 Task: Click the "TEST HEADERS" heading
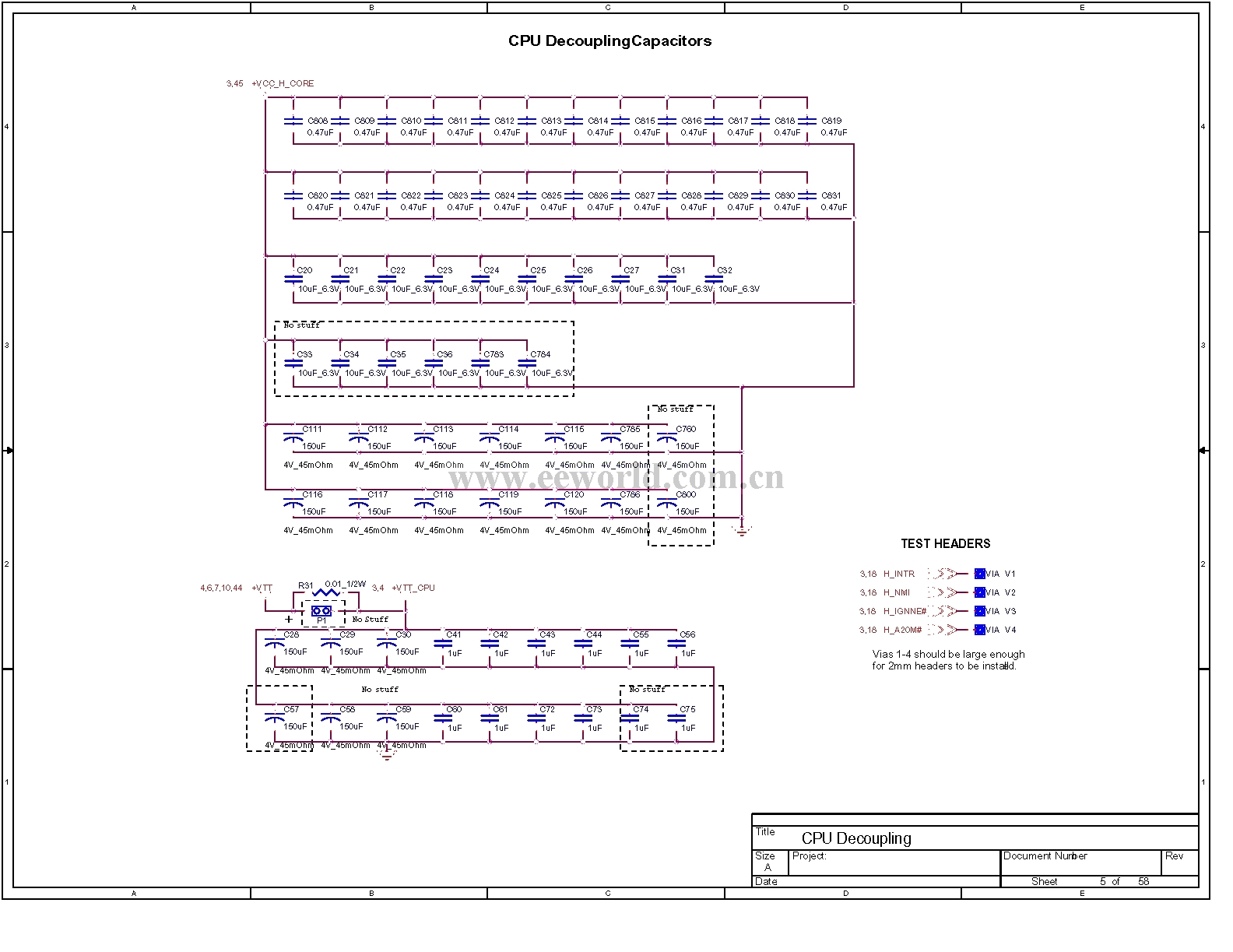(x=946, y=543)
